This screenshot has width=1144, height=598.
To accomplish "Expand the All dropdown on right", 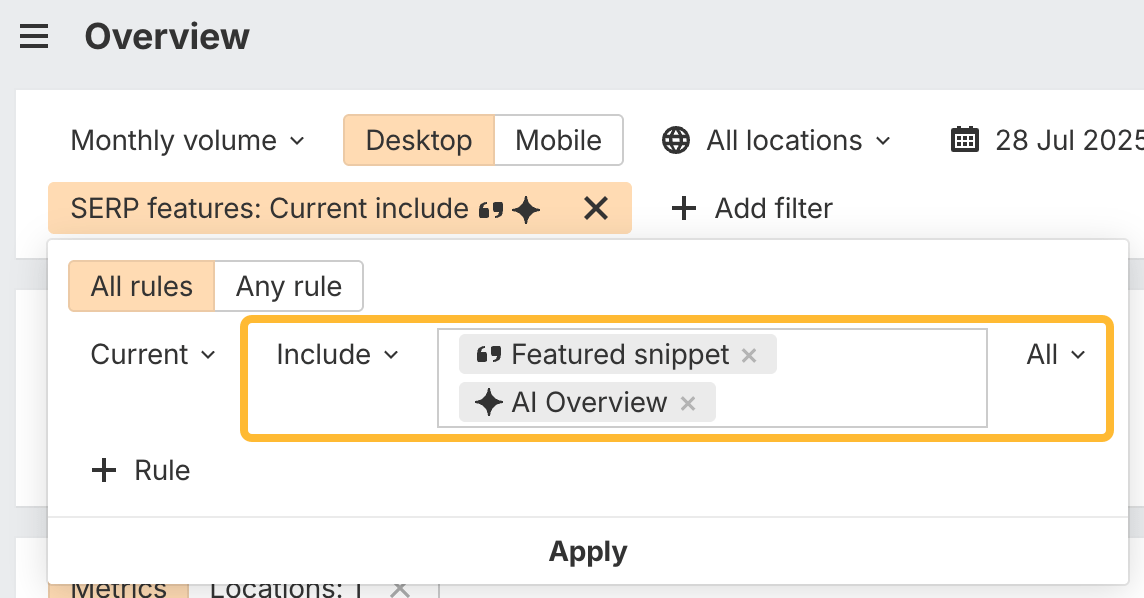I will point(1055,355).
